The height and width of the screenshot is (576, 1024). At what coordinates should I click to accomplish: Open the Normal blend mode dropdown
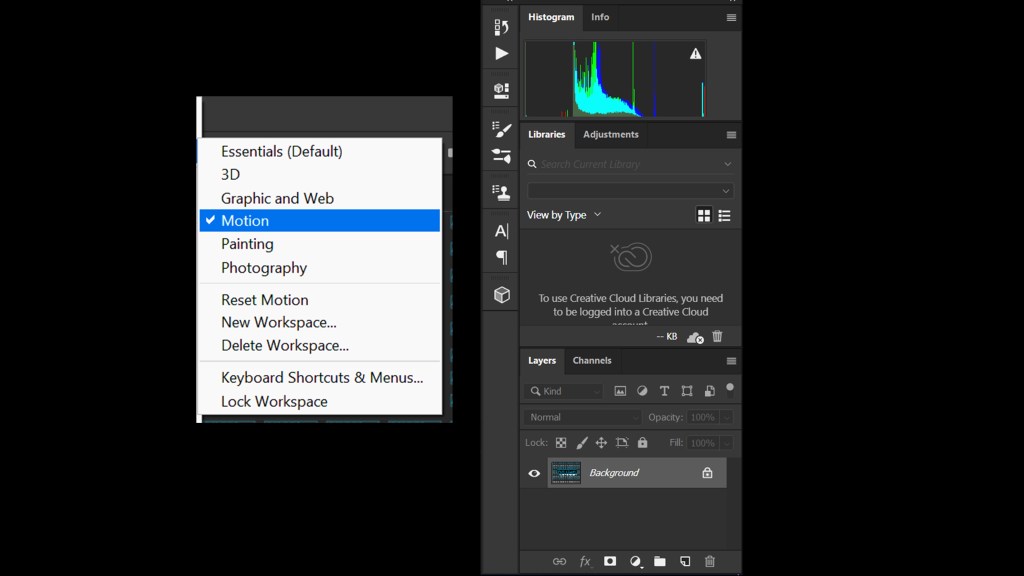(583, 417)
